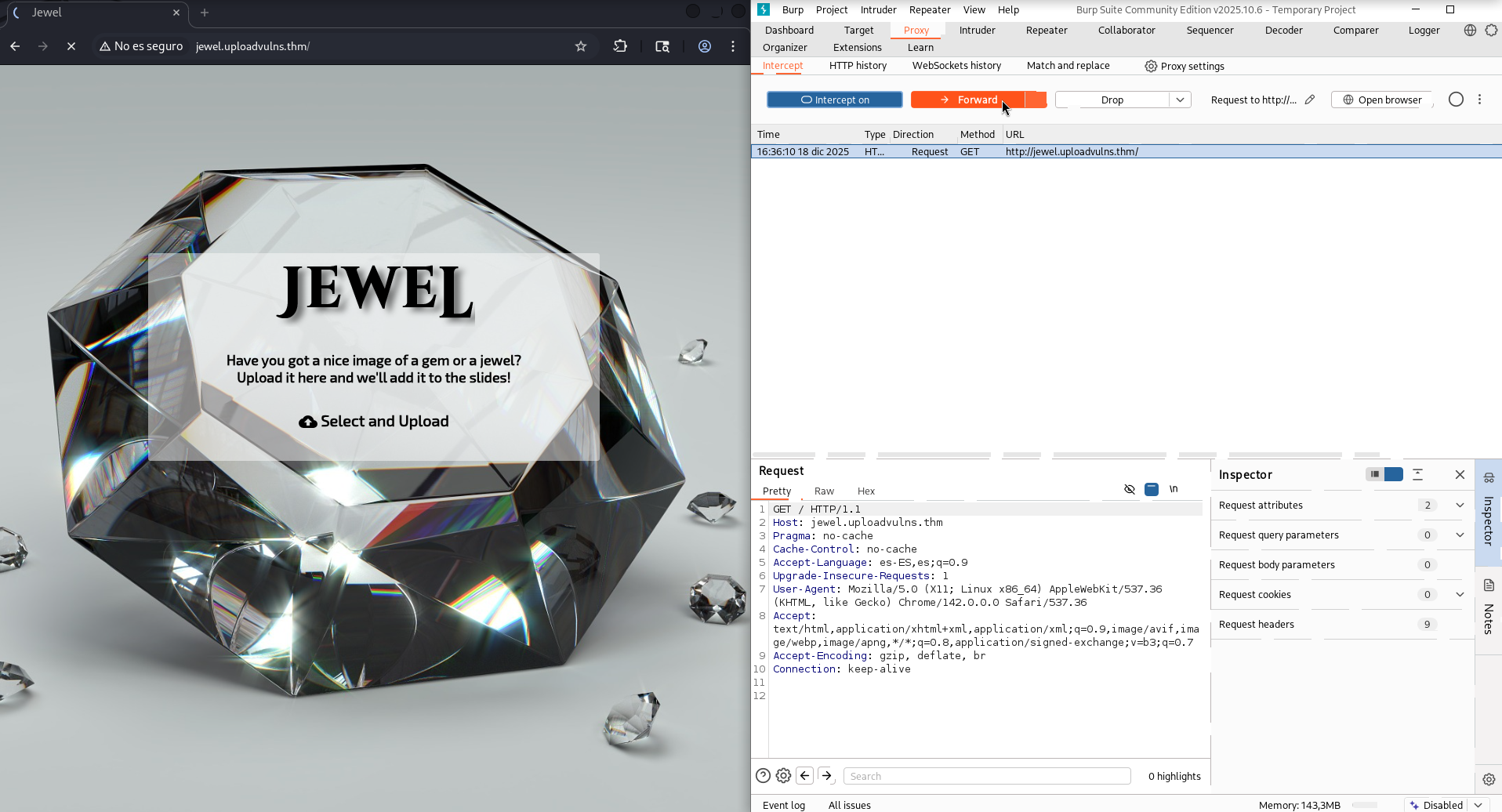Toggle show non-printable \n characters

point(1174,489)
